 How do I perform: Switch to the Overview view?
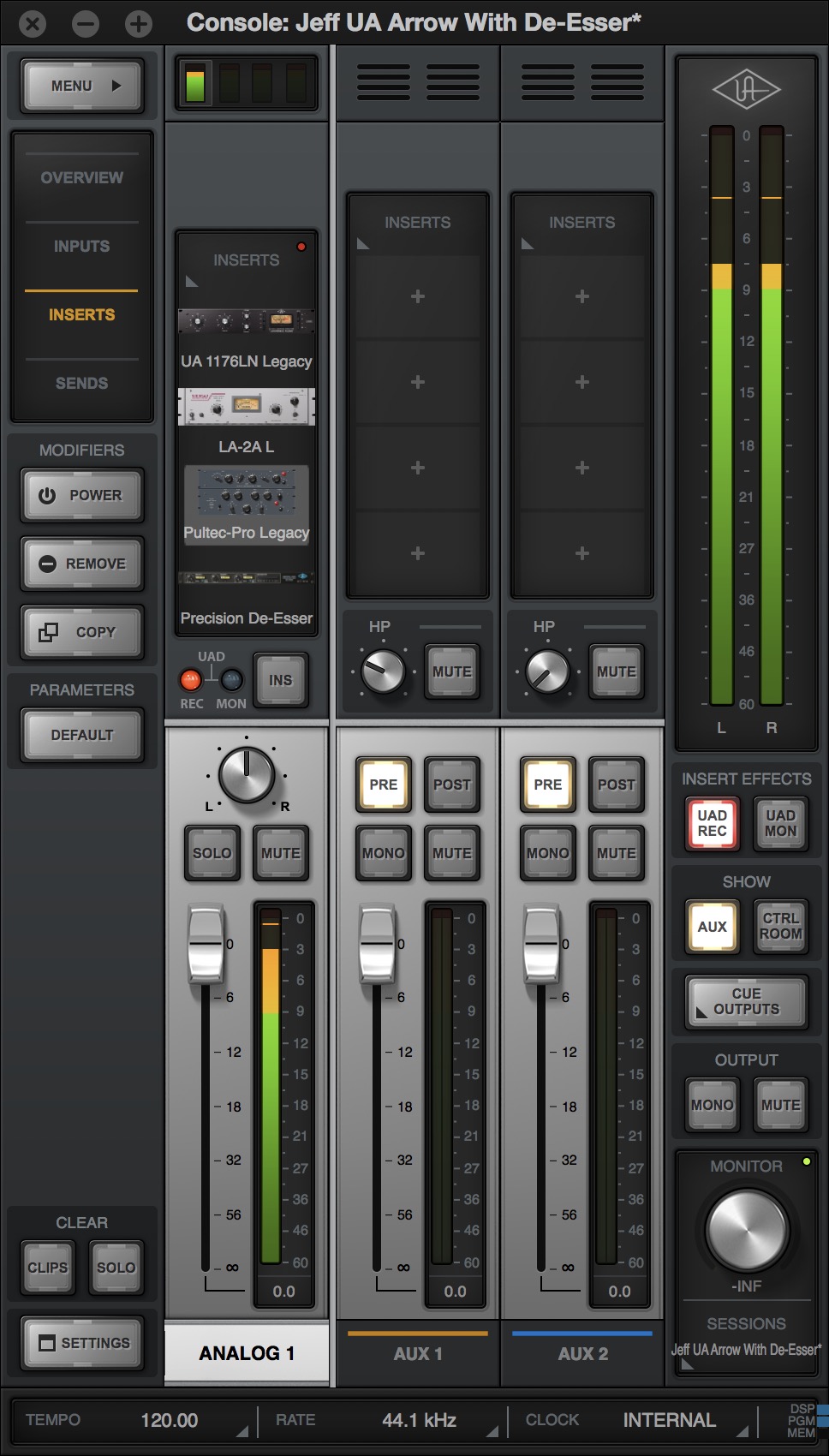[82, 178]
